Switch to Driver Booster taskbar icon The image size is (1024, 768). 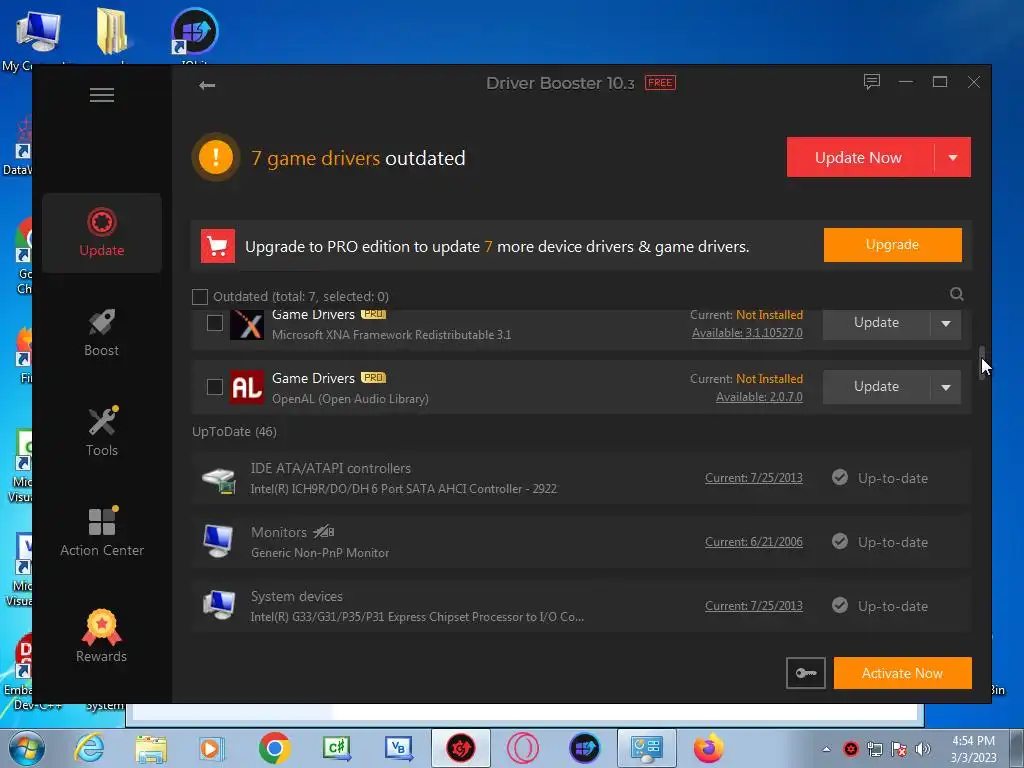(460, 748)
